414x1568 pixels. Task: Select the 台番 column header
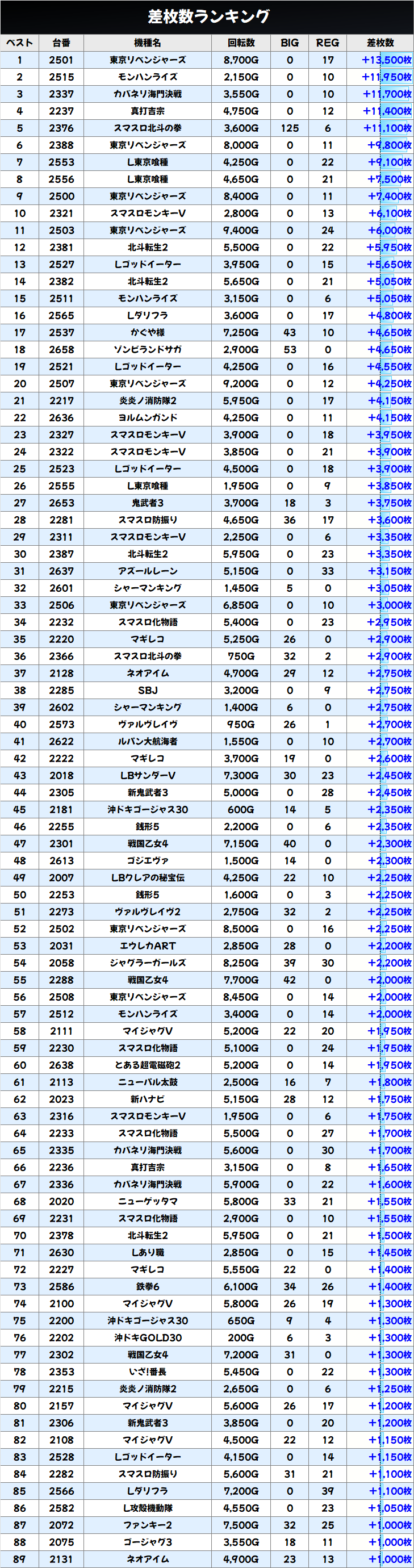coord(61,43)
